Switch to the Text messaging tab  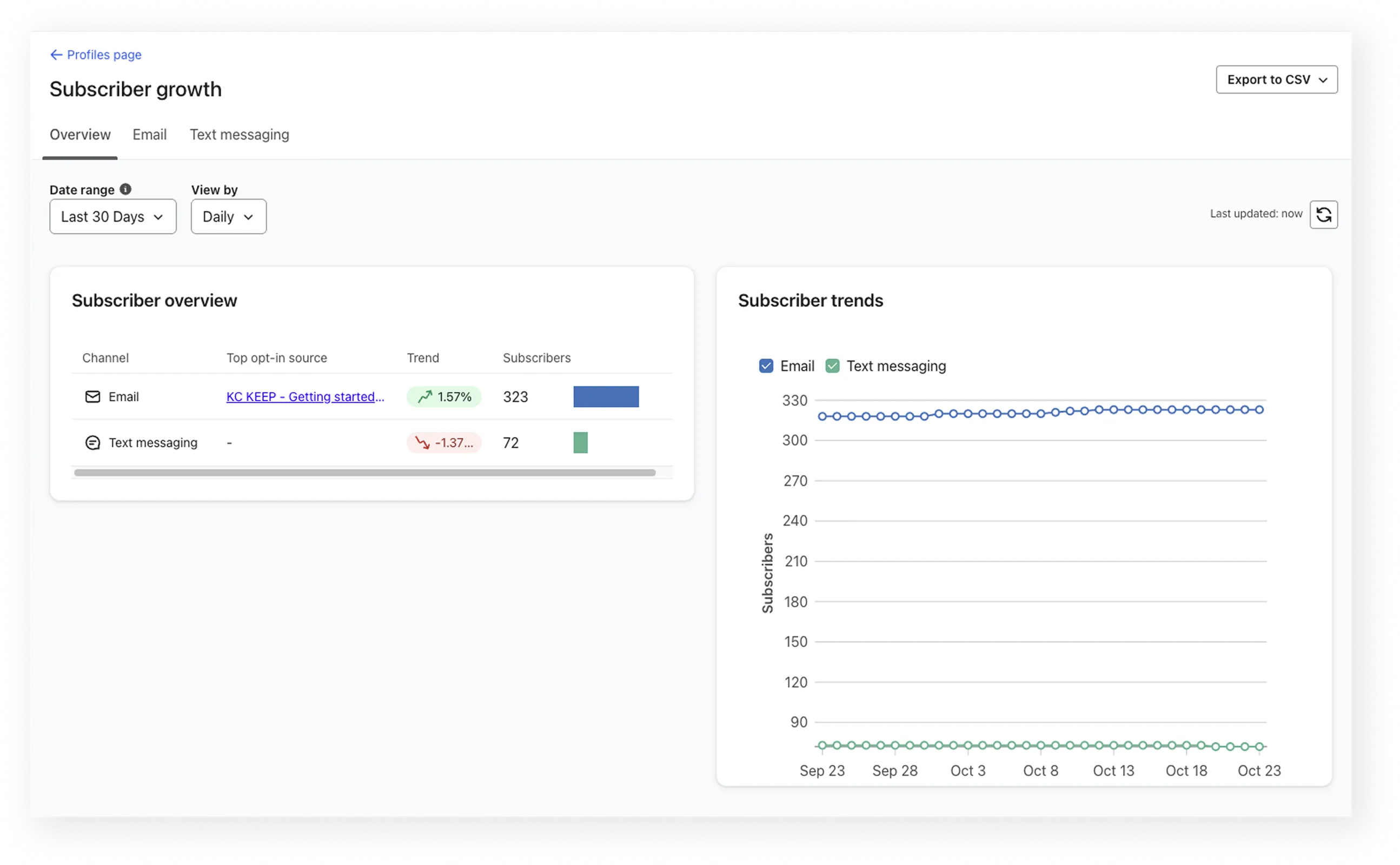click(x=239, y=135)
